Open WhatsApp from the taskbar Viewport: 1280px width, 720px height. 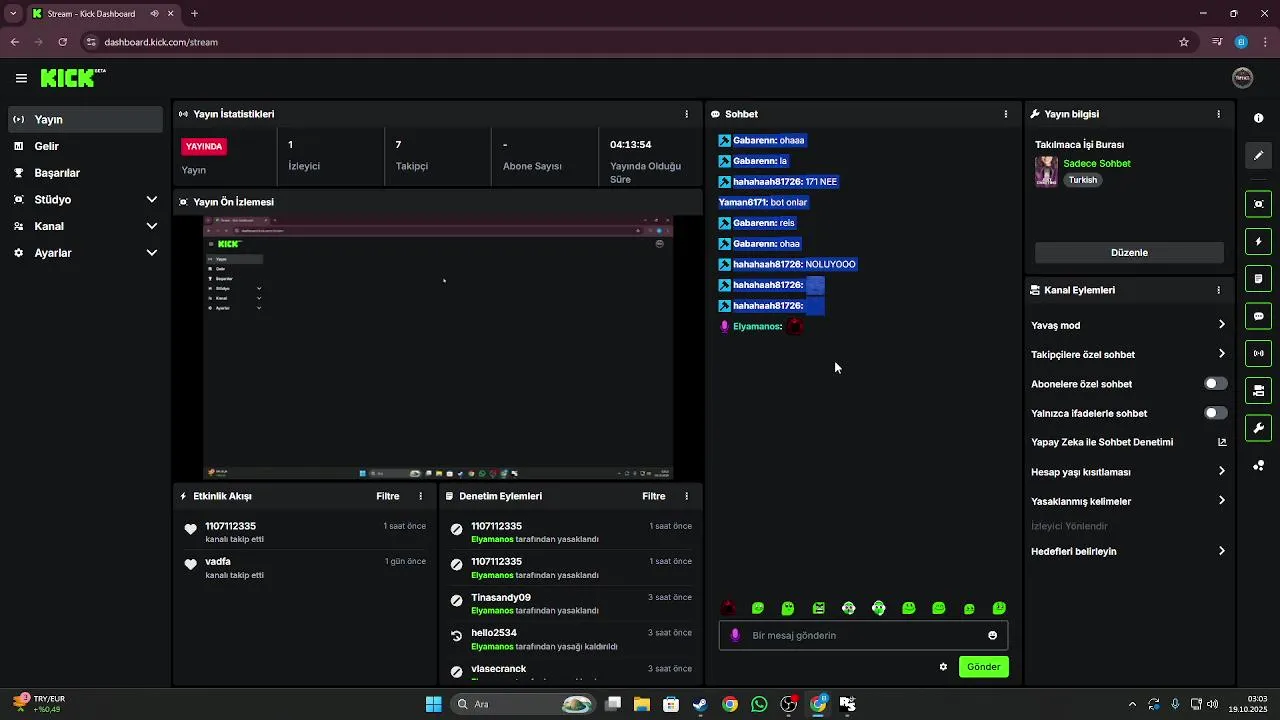tap(759, 704)
